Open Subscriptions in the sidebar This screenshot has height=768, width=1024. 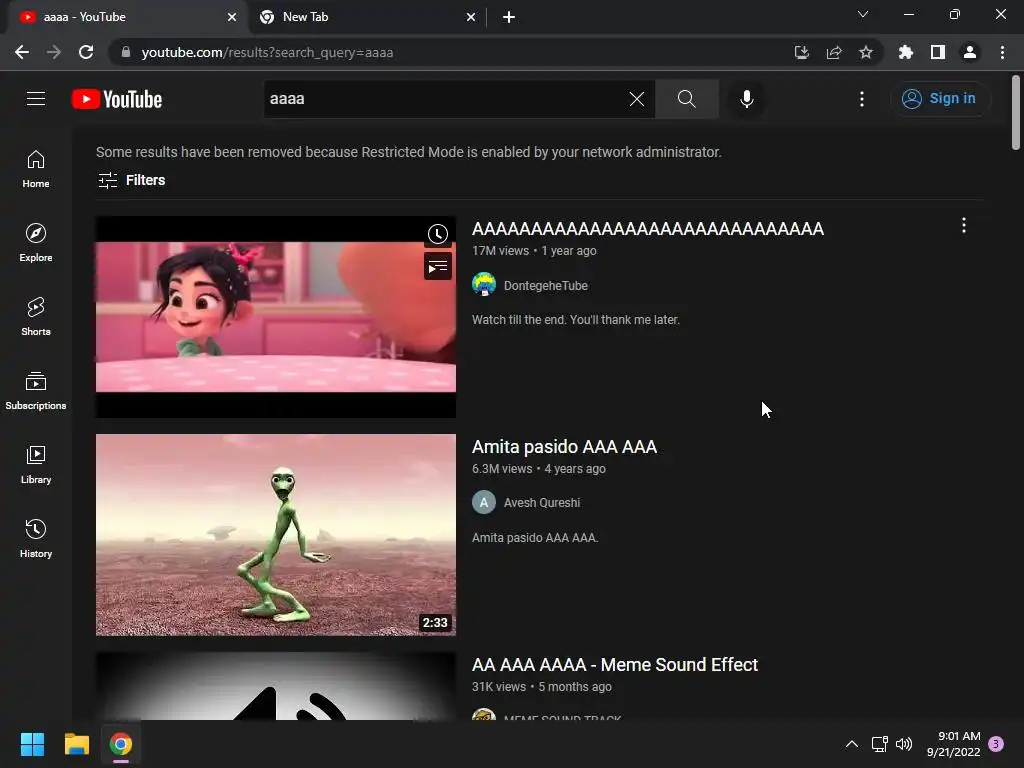click(36, 391)
